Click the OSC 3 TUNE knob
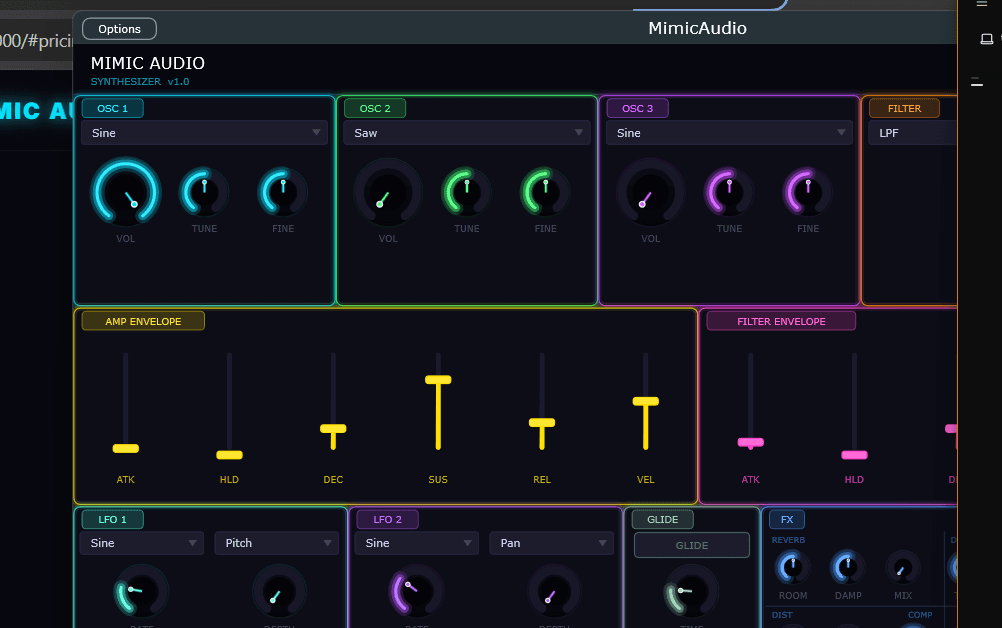 729,192
